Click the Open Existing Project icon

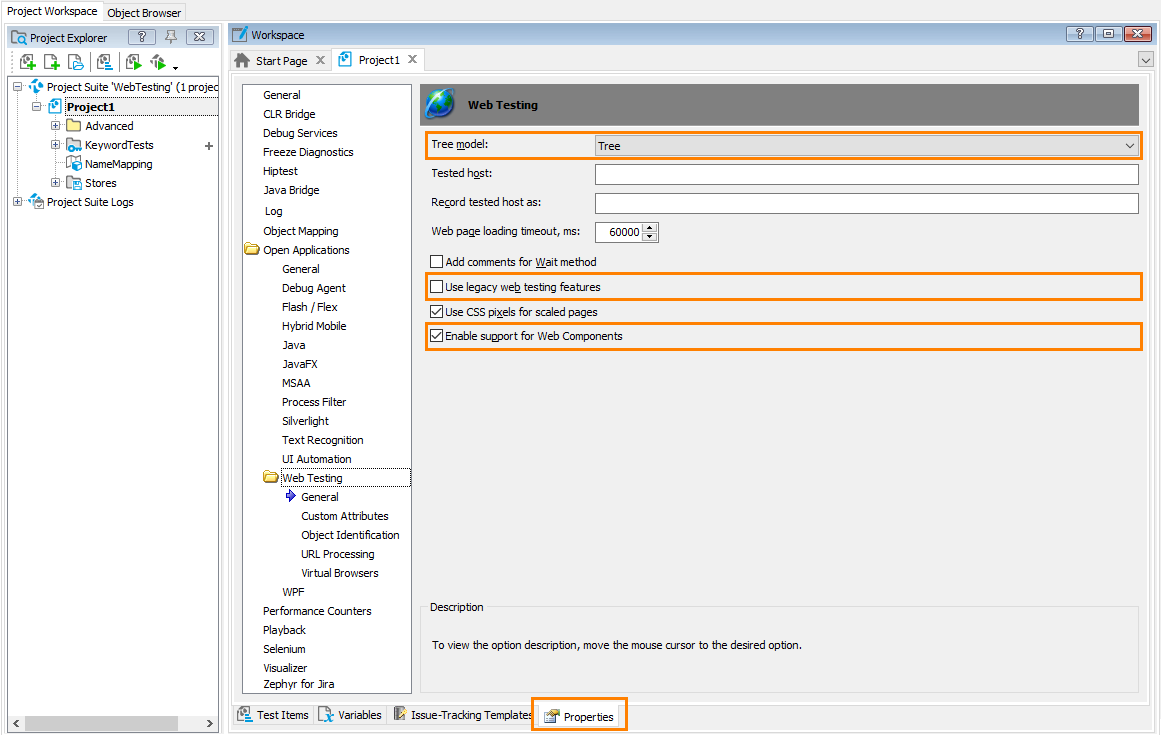click(x=76, y=62)
